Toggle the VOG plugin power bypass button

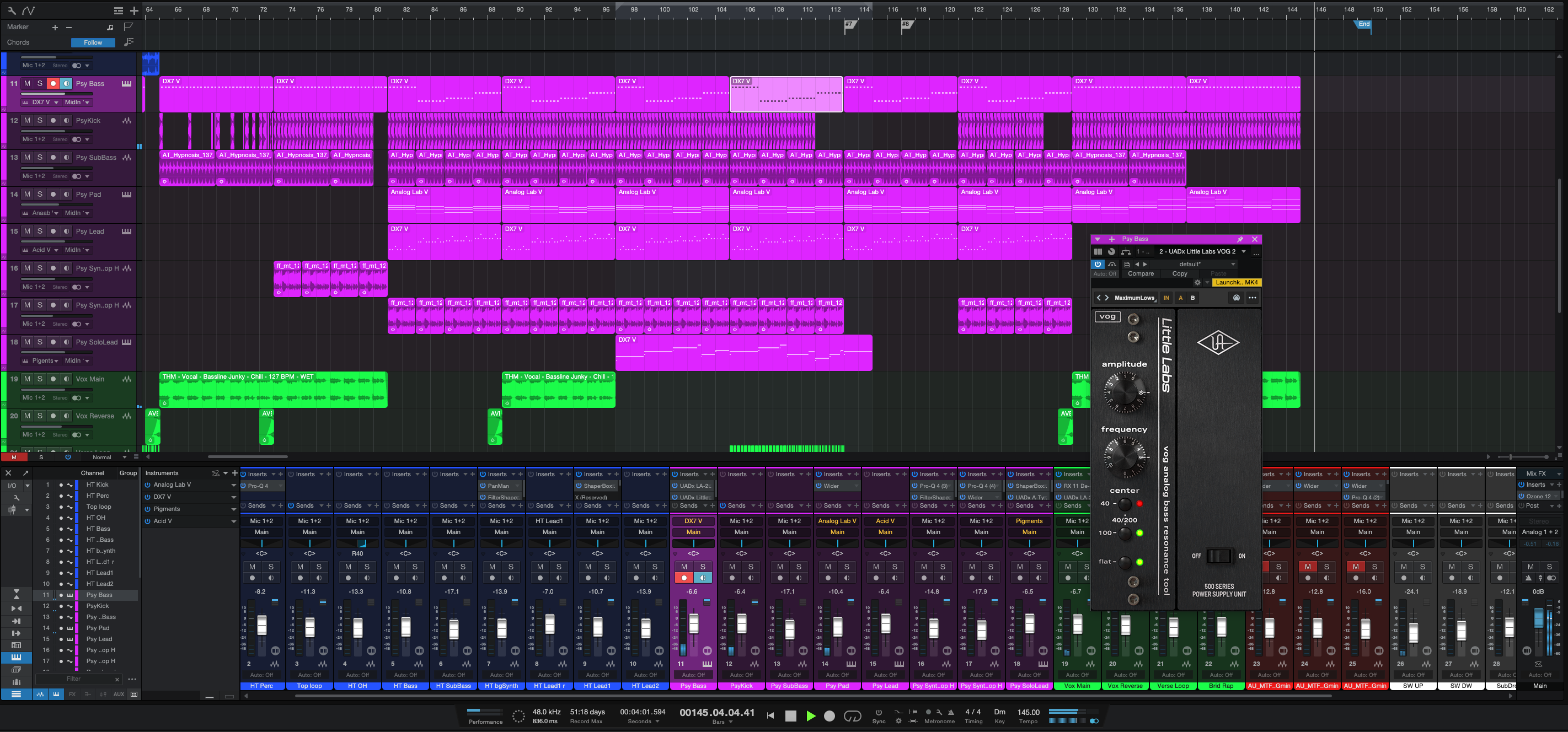pyautogui.click(x=1098, y=264)
